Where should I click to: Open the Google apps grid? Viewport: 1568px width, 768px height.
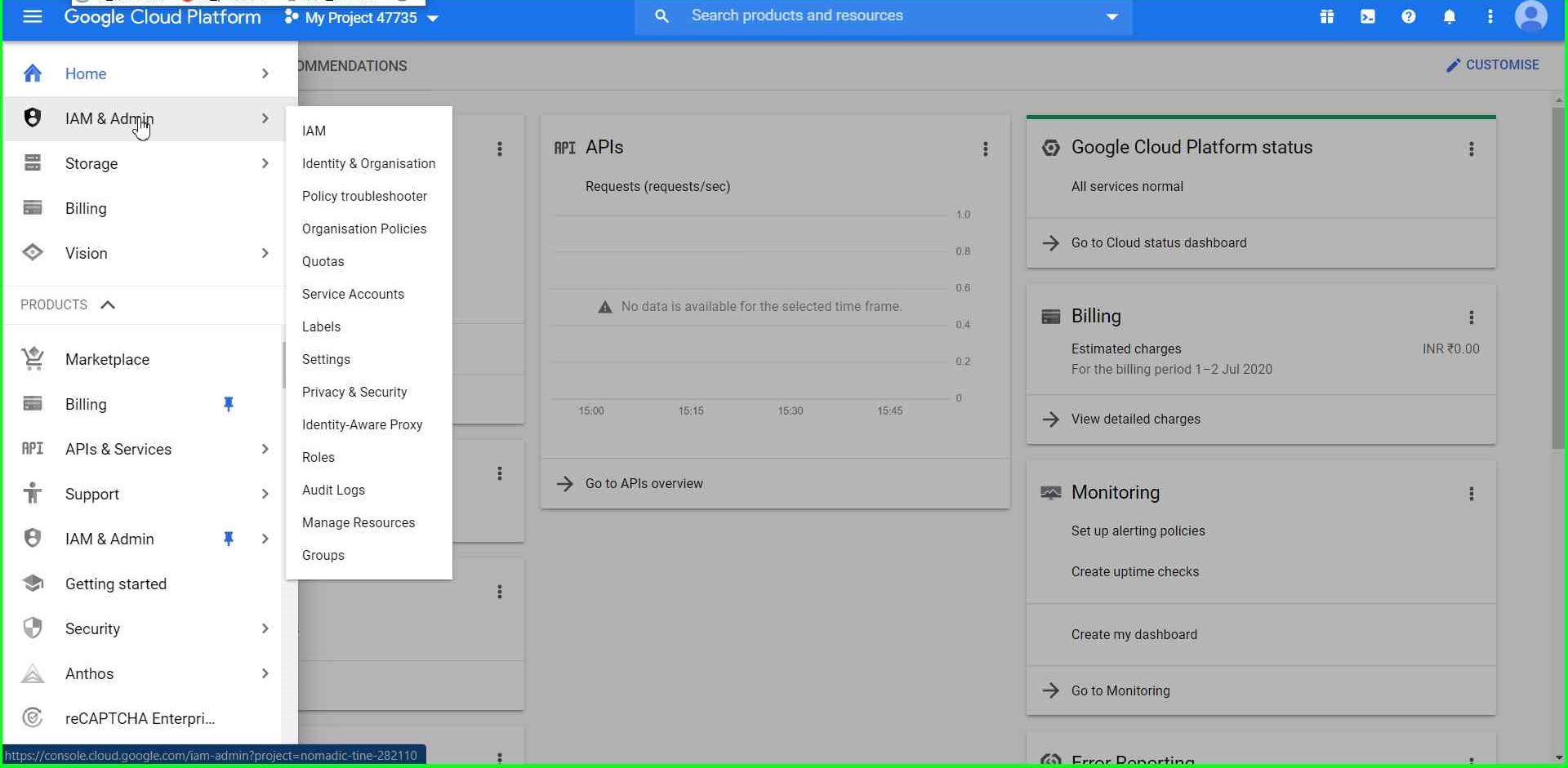coord(1326,16)
